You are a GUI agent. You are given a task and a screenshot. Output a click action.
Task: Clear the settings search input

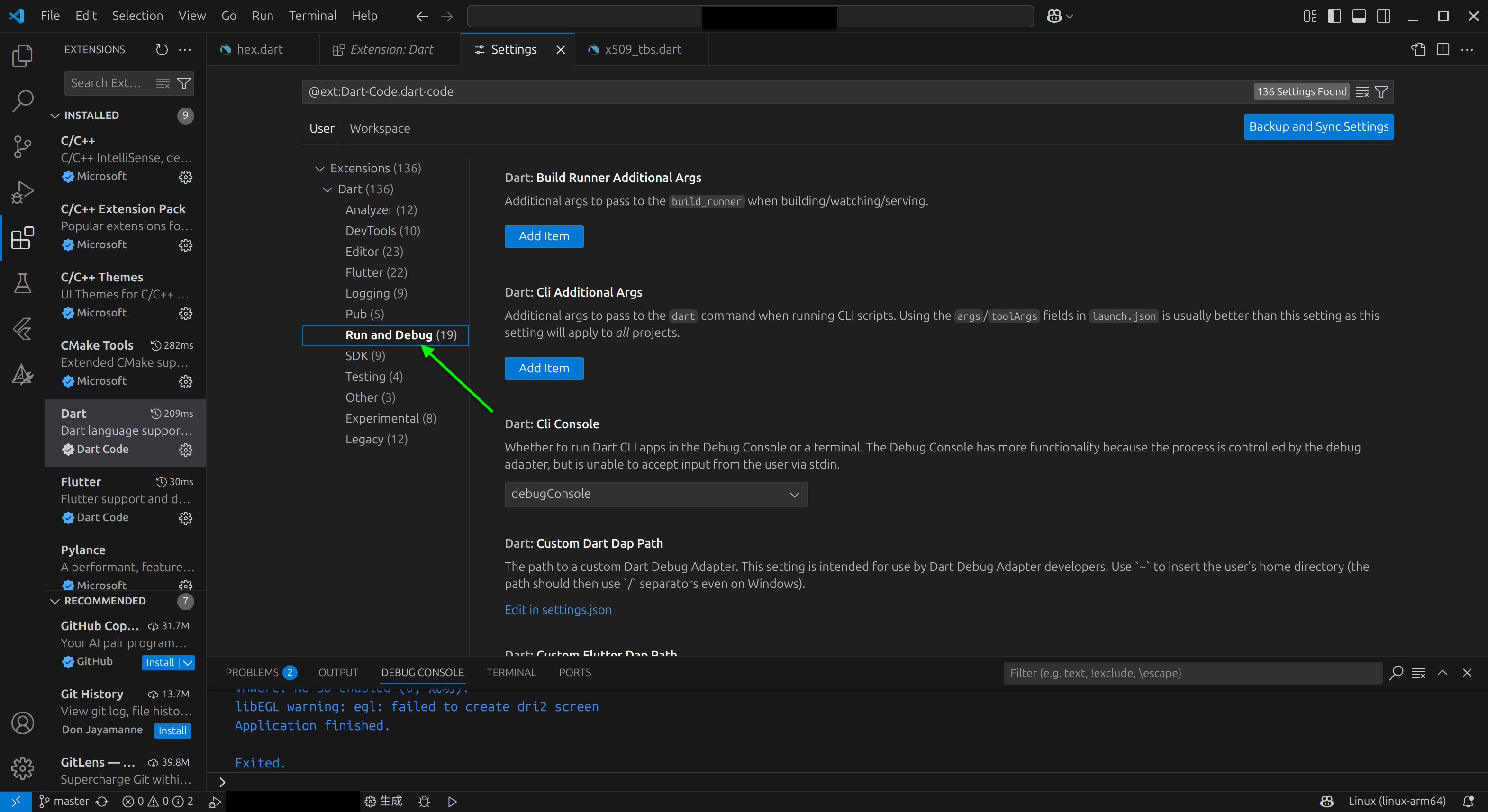click(1362, 92)
